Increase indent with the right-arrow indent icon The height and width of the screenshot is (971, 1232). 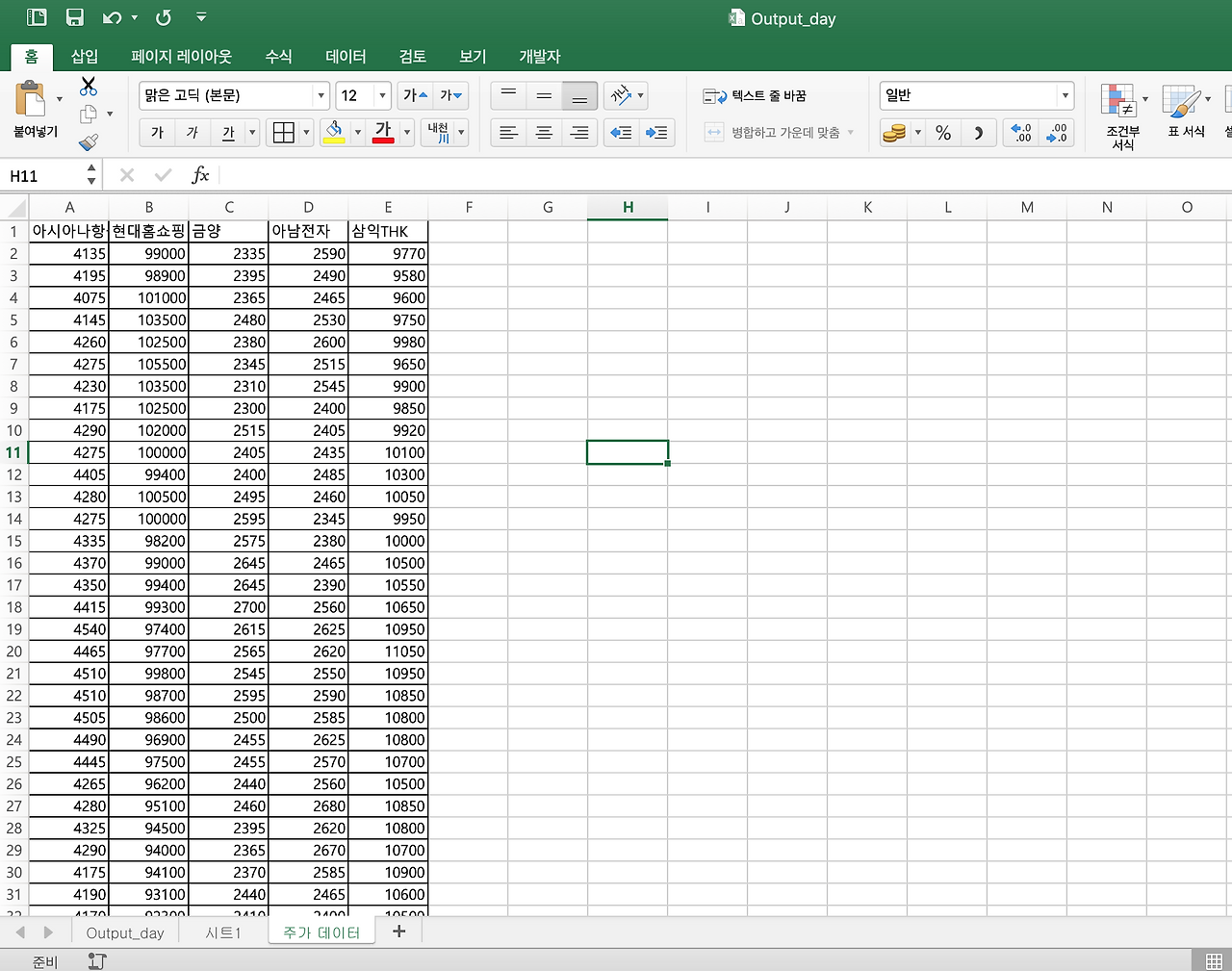click(656, 133)
